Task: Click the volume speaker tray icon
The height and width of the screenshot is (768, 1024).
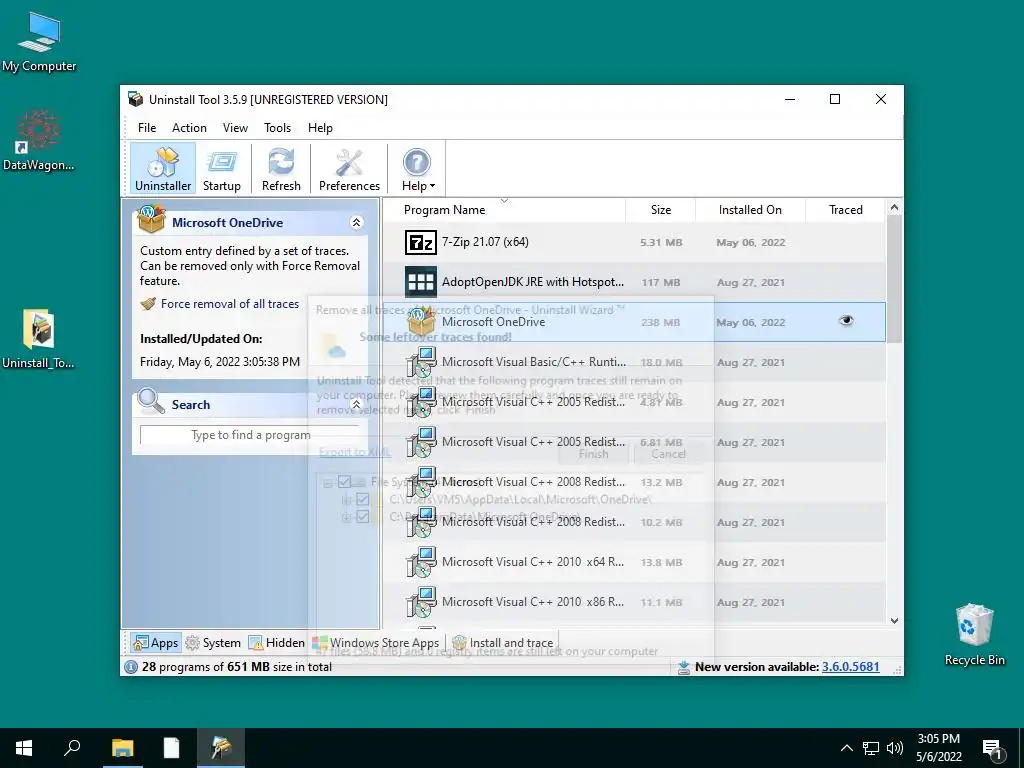Action: pos(895,748)
